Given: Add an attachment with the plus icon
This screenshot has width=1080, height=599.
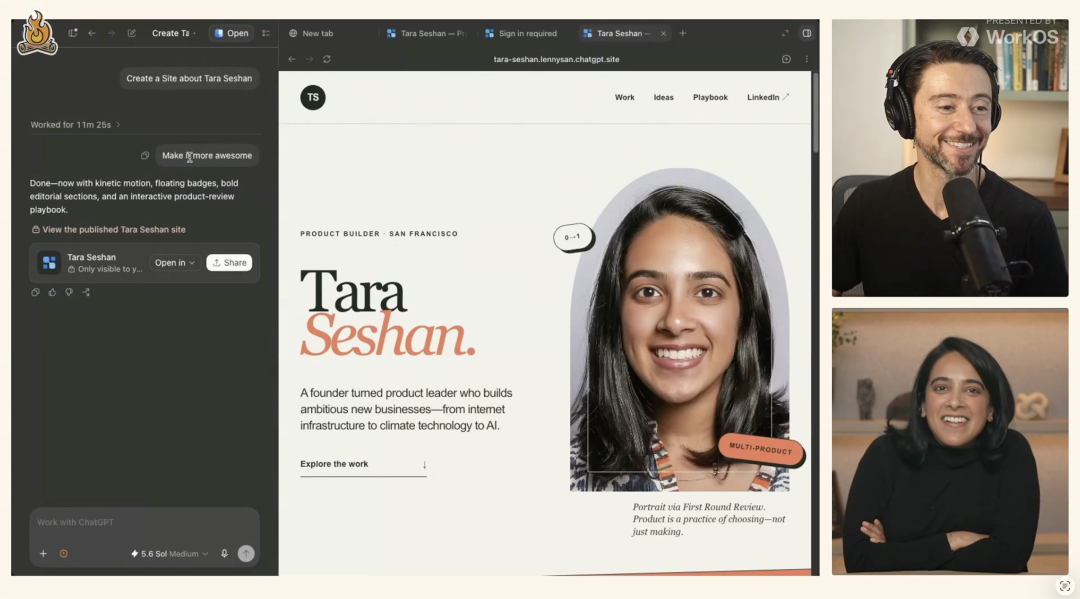Looking at the screenshot, I should [x=43, y=554].
